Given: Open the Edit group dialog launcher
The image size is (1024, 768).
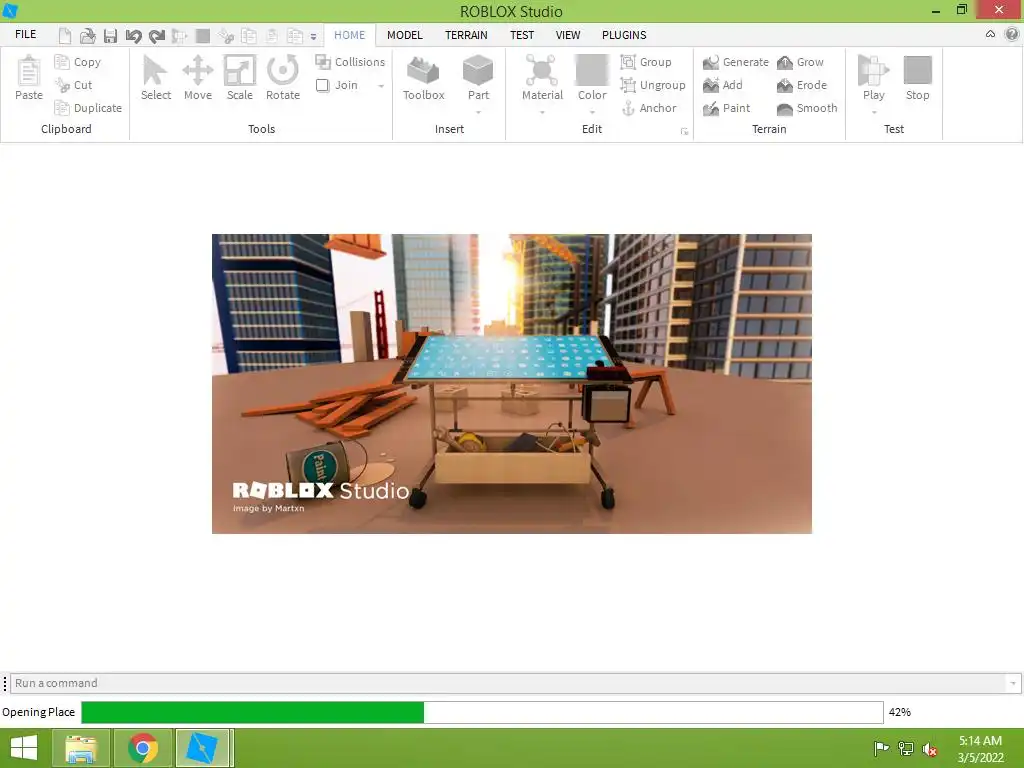Looking at the screenshot, I should (684, 131).
